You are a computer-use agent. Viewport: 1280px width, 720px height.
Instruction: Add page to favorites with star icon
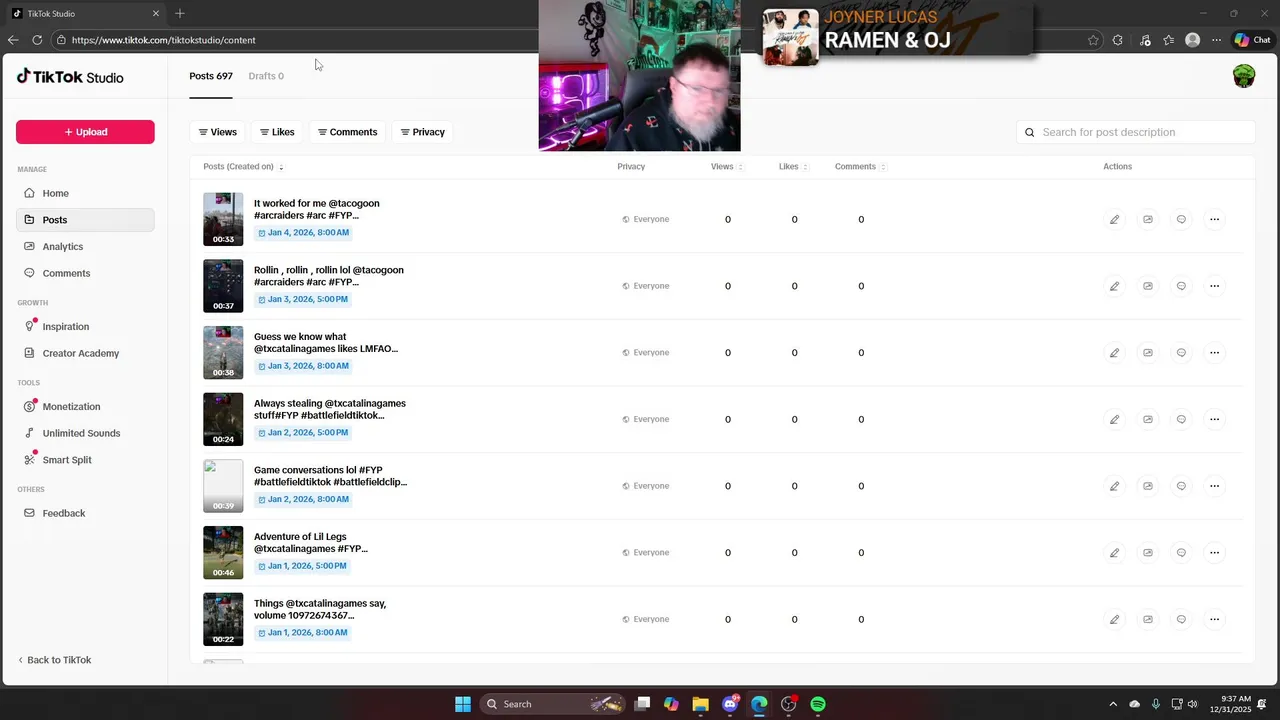point(1093,40)
